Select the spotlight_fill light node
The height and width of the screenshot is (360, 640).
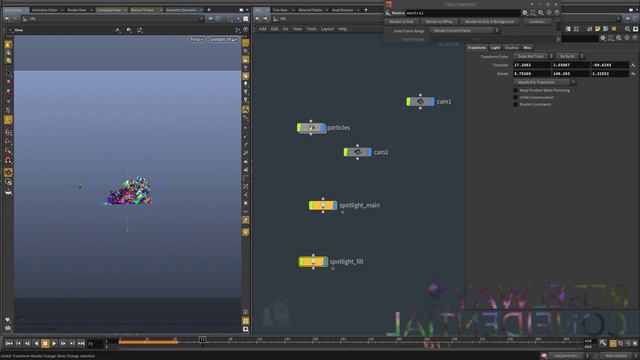(313, 262)
